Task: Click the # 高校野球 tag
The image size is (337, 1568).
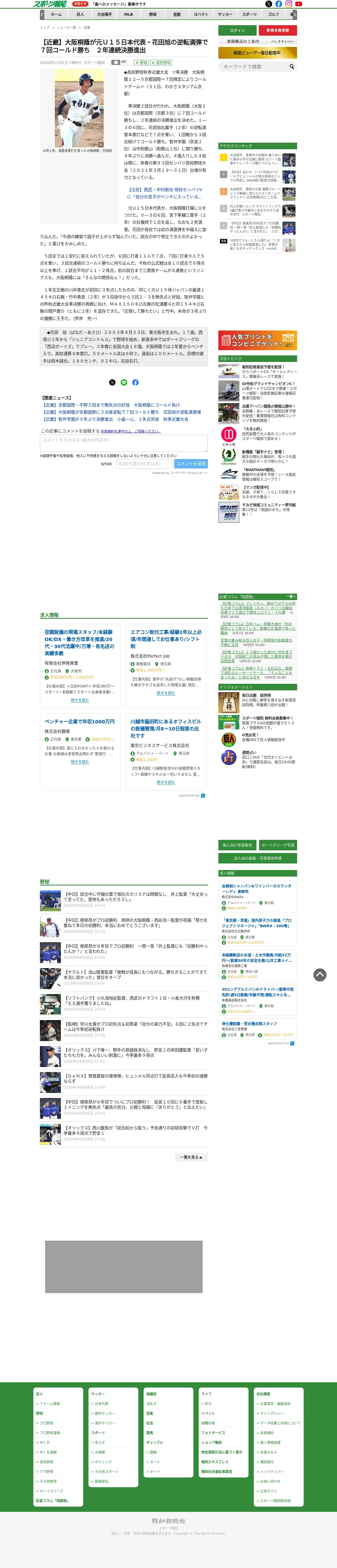Action: (x=161, y=63)
